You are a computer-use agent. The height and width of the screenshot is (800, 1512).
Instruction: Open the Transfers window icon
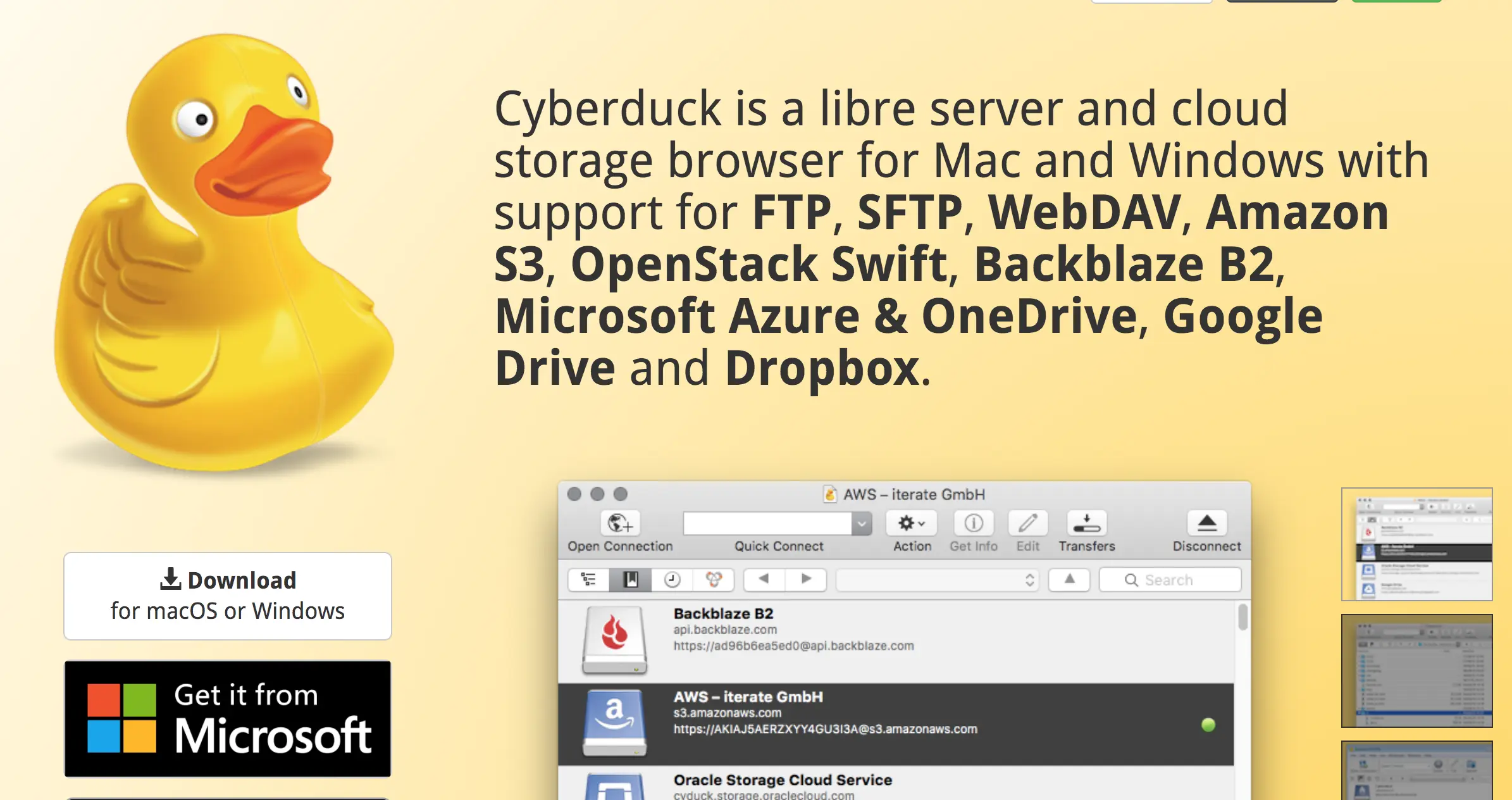click(1086, 523)
